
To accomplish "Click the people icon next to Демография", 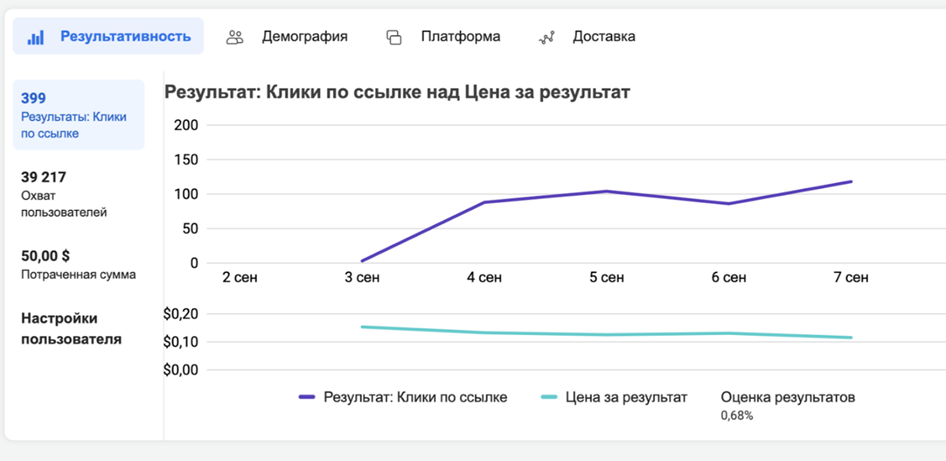I will click(x=235, y=37).
